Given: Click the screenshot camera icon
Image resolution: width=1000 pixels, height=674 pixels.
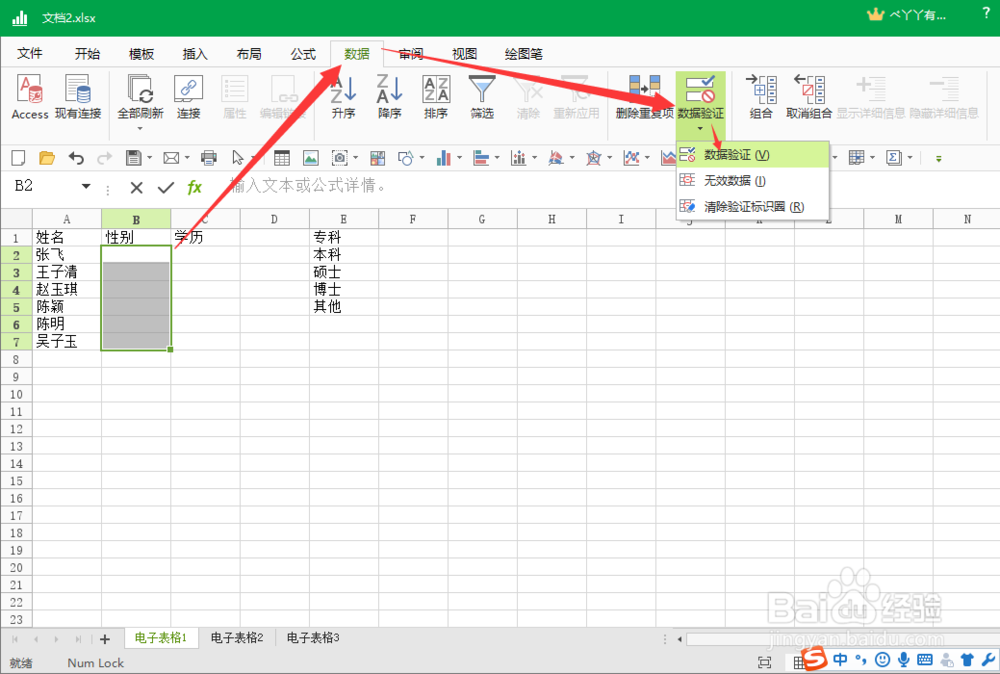Looking at the screenshot, I should coord(339,158).
